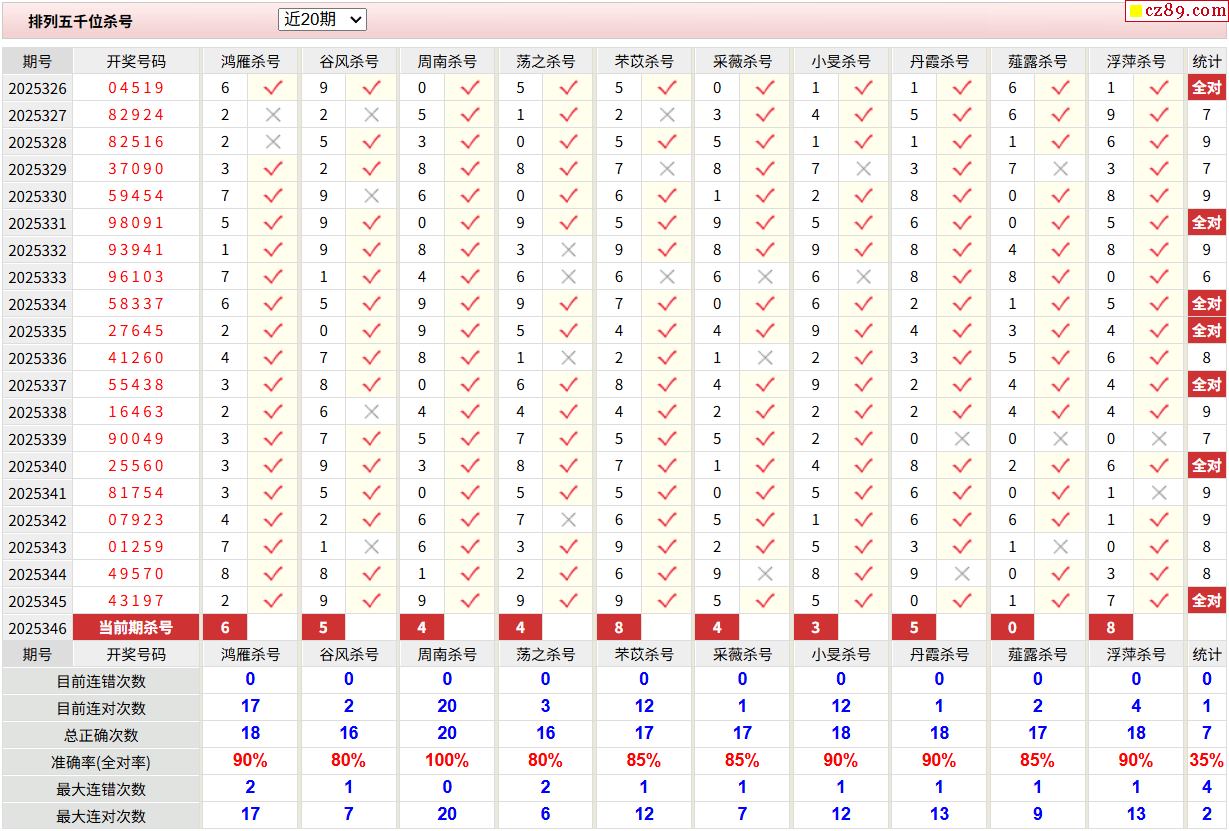This screenshot has height=831, width=1229.
Task: Click the red kill number 0 in row 2025346
Action: [1013, 628]
